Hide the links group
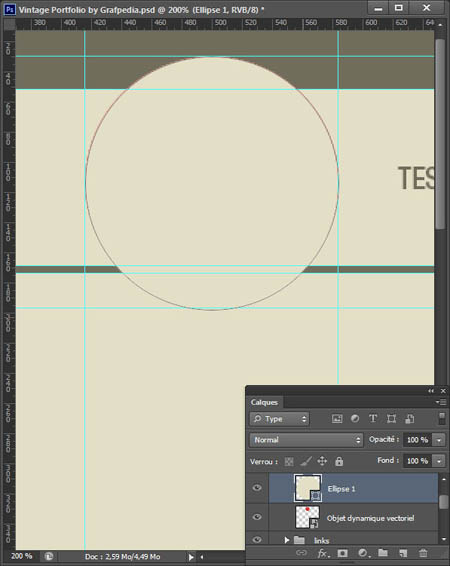Image resolution: width=450 pixels, height=566 pixels. (x=257, y=539)
